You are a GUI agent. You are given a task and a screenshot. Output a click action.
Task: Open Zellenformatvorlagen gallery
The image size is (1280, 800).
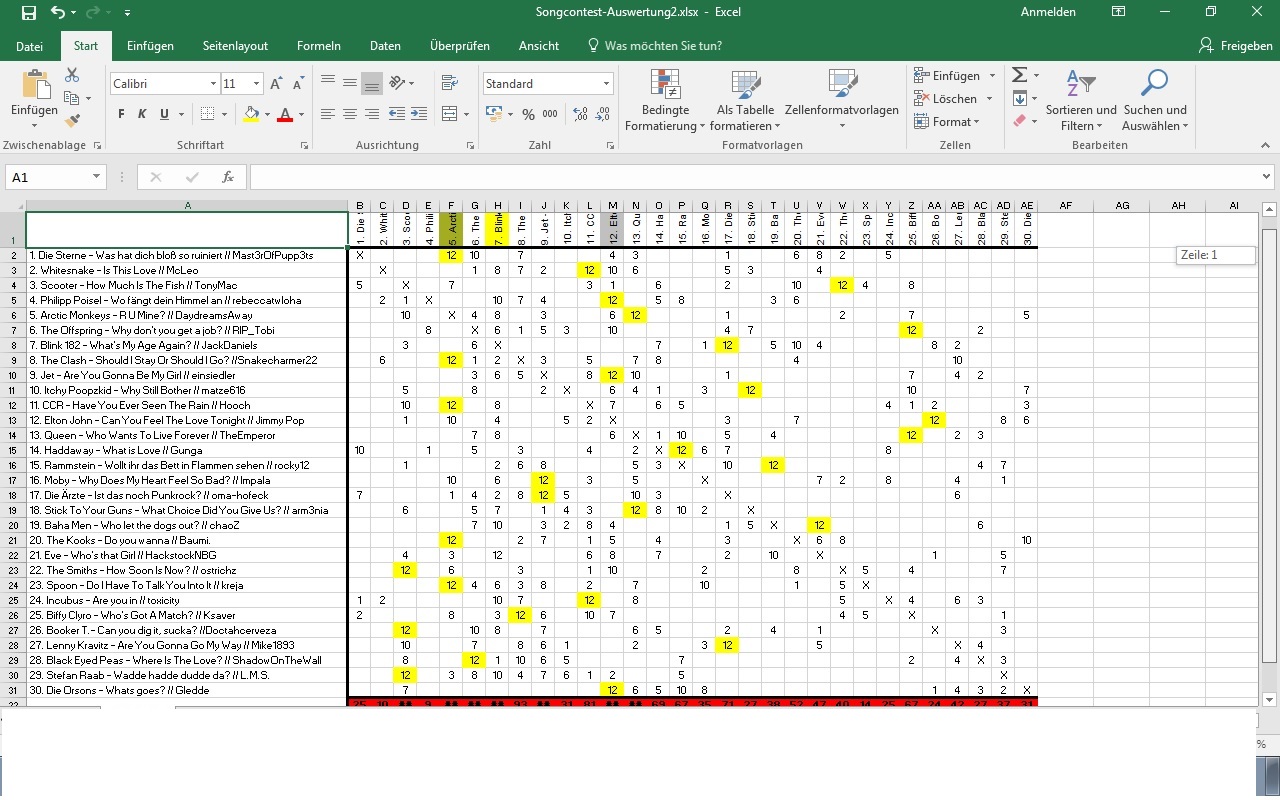click(842, 101)
